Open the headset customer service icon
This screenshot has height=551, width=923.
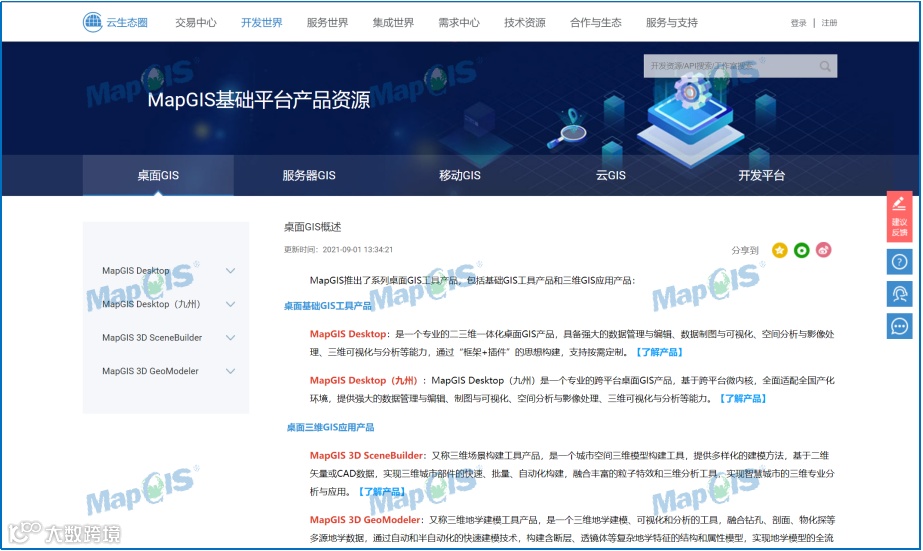click(899, 294)
